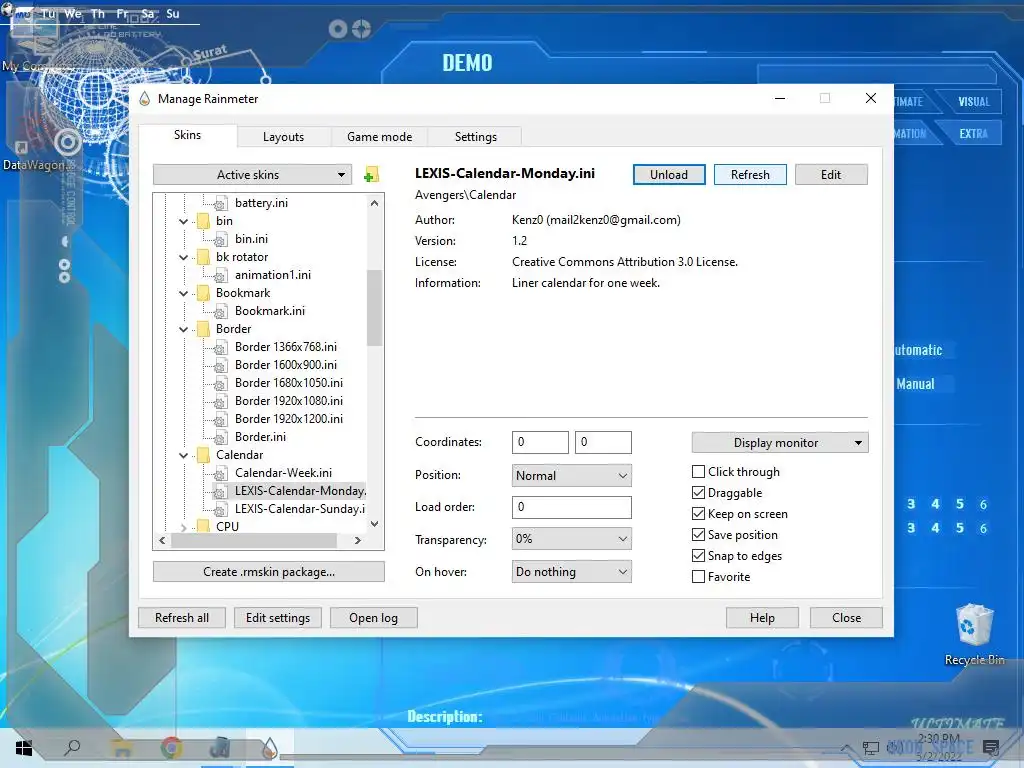Disable Snap to edges
The height and width of the screenshot is (768, 1024).
[698, 555]
